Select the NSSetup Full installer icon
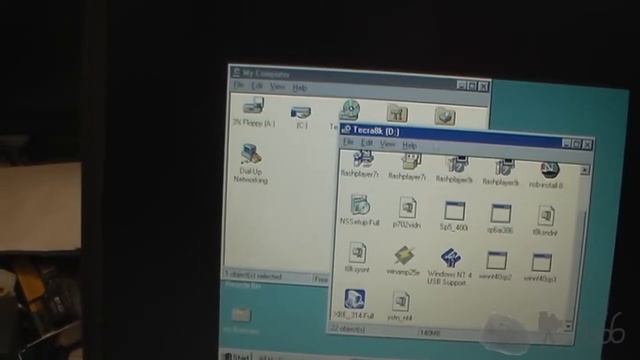The image size is (640, 360). click(360, 204)
